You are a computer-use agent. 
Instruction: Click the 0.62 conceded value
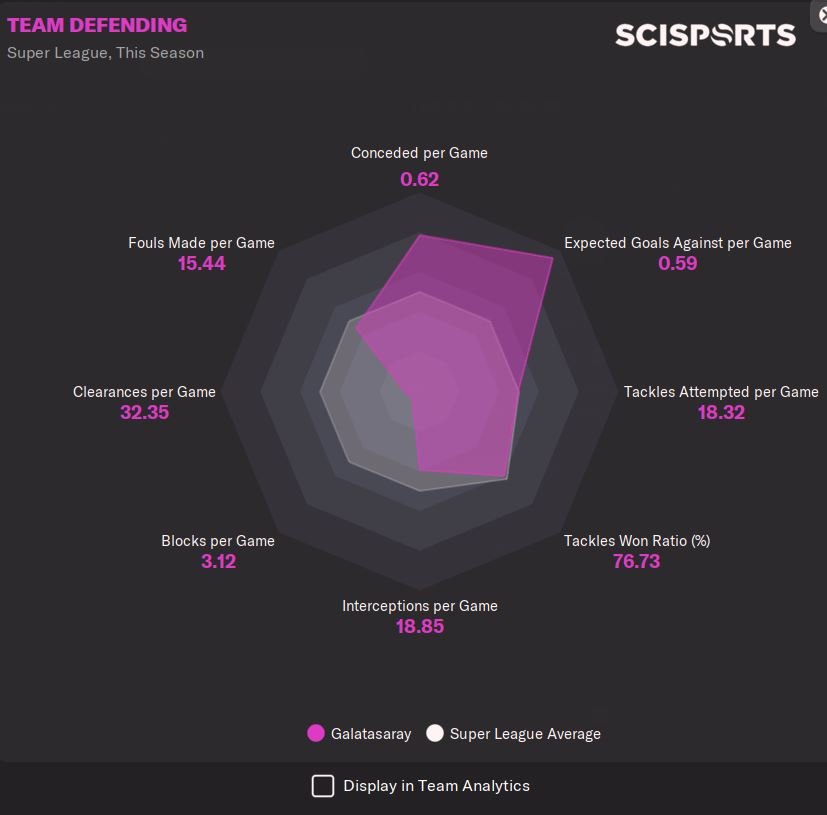(419, 180)
